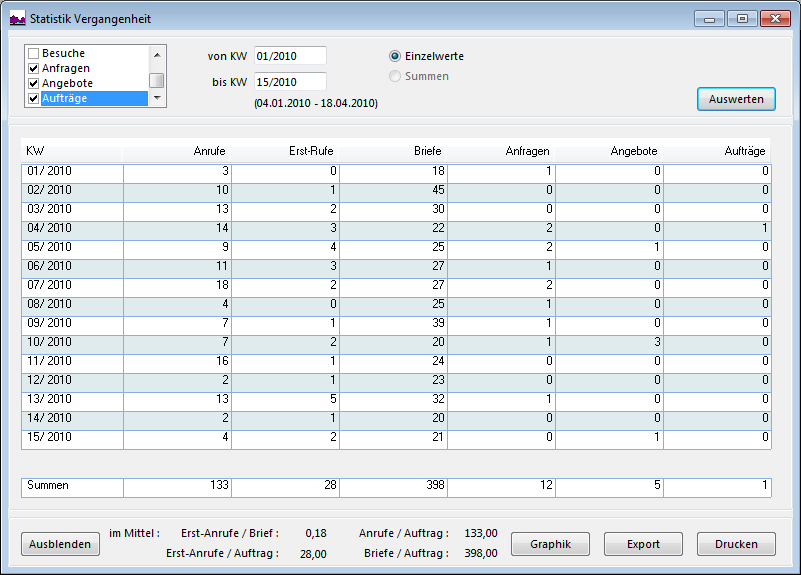Click the Statistik app icon in title bar
The width and height of the screenshot is (801, 575).
[17, 19]
